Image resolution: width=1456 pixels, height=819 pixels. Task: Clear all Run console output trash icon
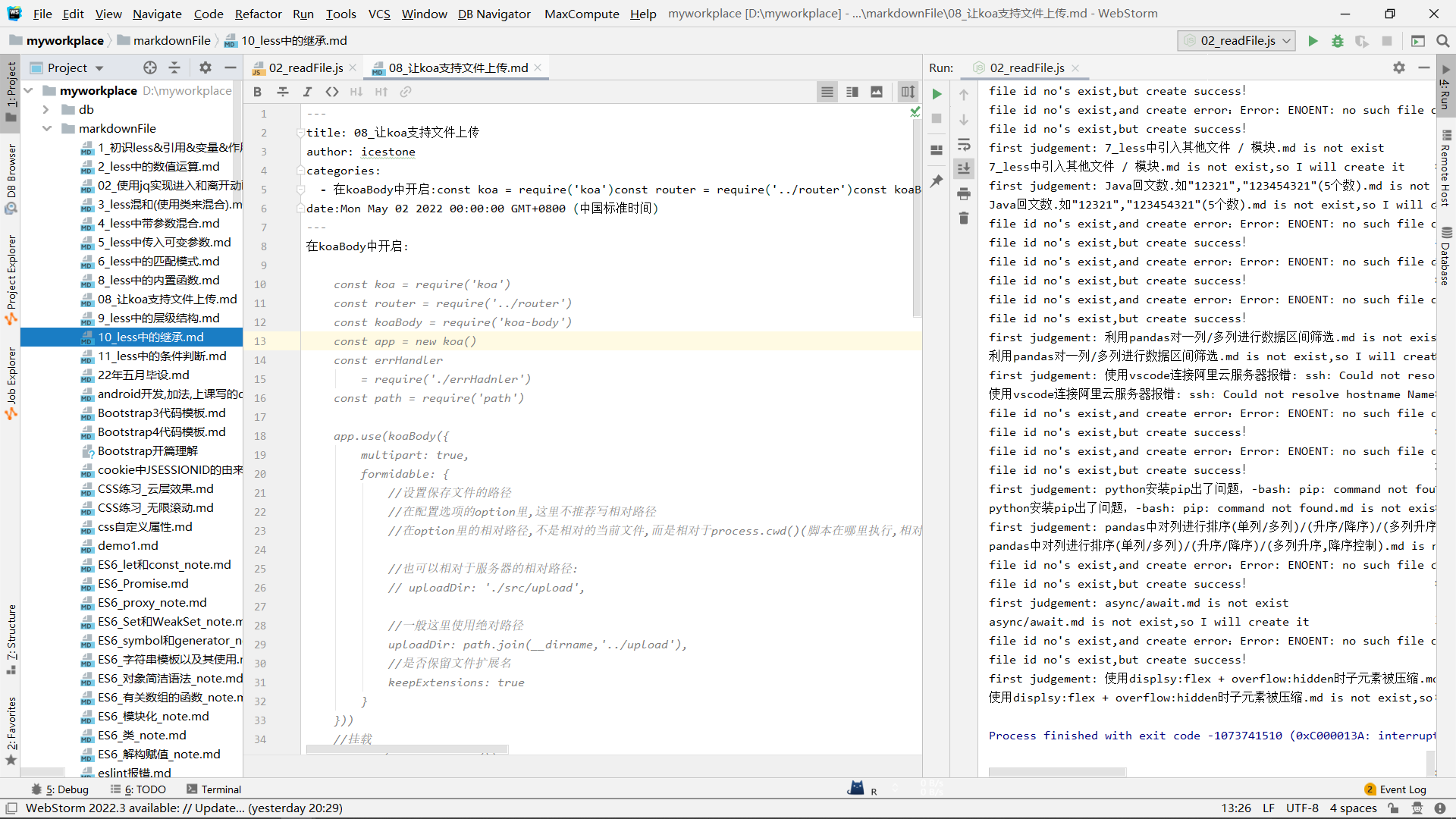(964, 218)
